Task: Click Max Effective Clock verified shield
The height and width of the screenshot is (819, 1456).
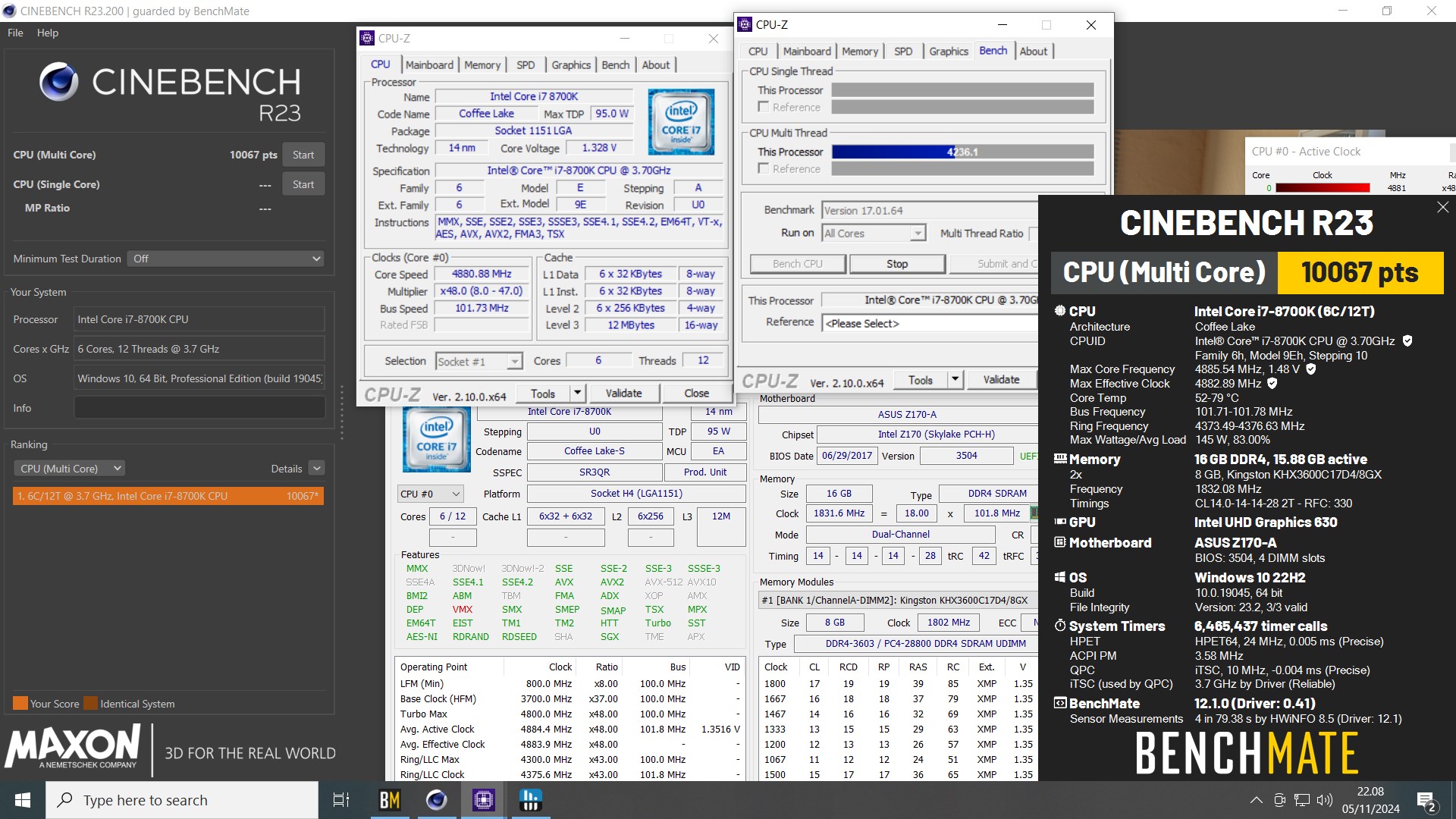Action: 1272,384
